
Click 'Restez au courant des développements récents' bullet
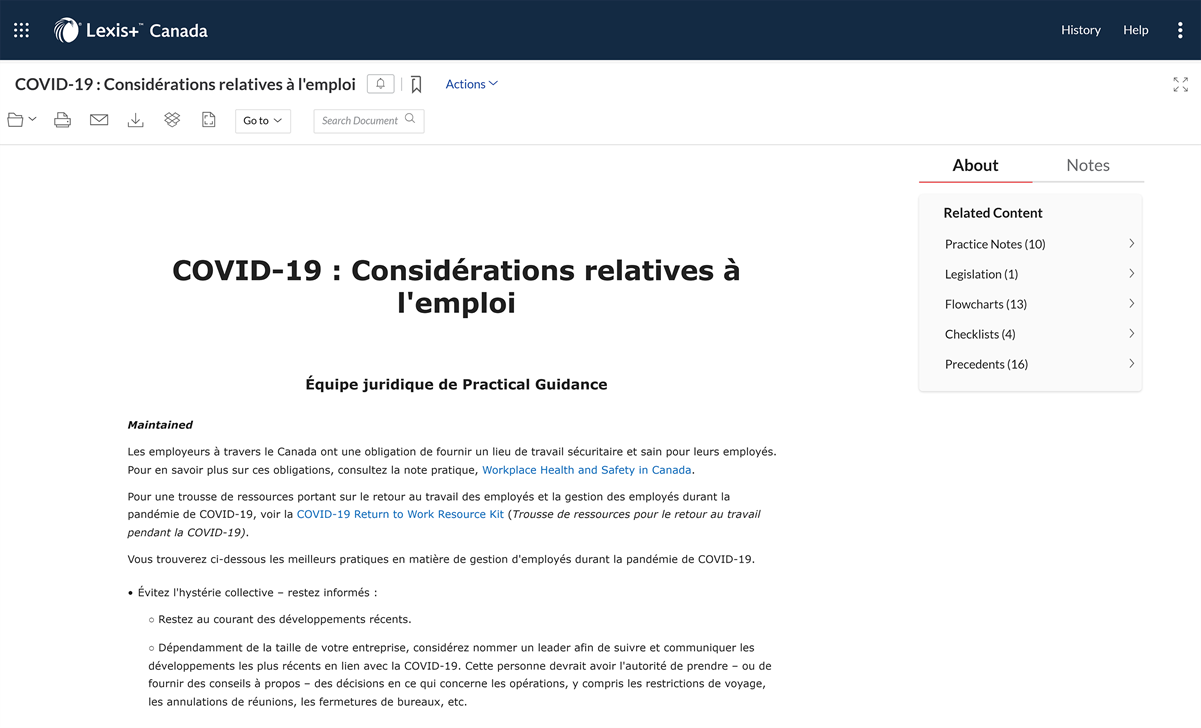[284, 619]
